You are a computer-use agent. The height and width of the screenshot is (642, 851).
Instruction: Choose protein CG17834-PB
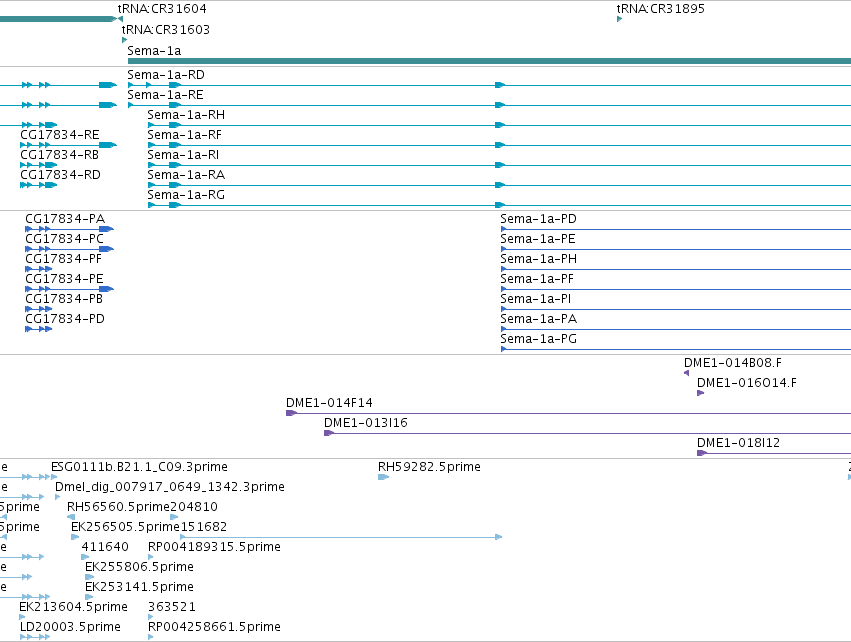(x=64, y=300)
